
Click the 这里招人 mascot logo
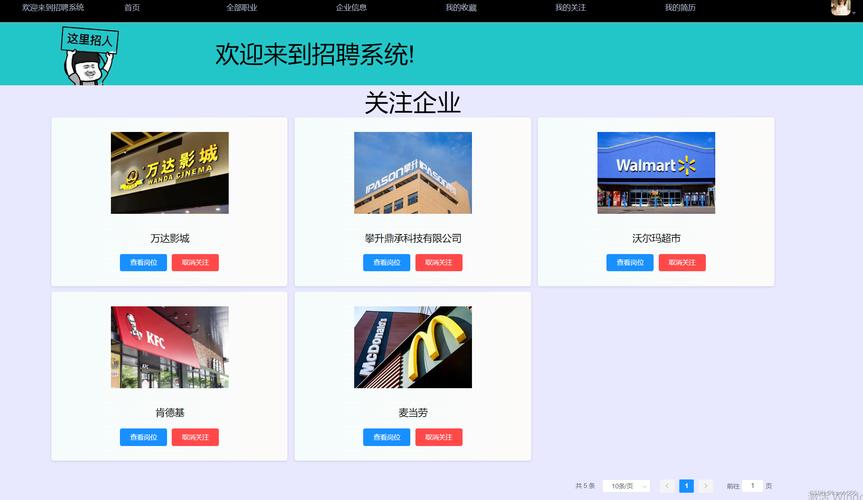(x=90, y=55)
